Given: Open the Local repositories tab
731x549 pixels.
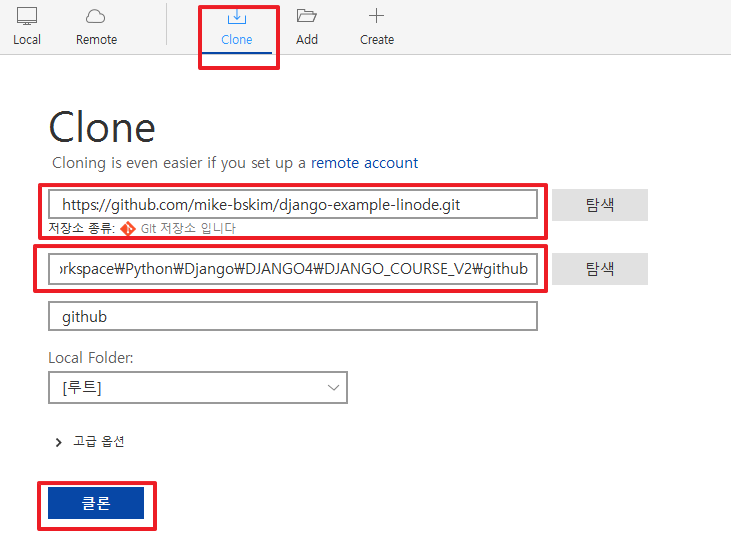Looking at the screenshot, I should pos(27,27).
